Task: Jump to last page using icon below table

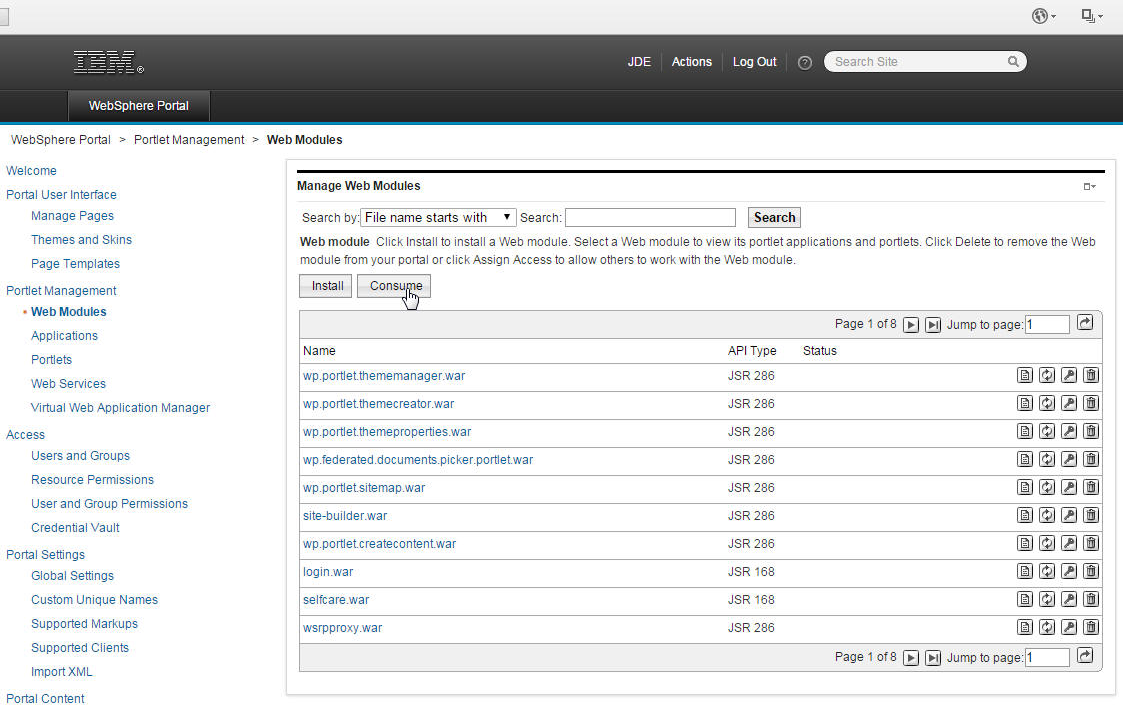Action: pyautogui.click(x=932, y=658)
